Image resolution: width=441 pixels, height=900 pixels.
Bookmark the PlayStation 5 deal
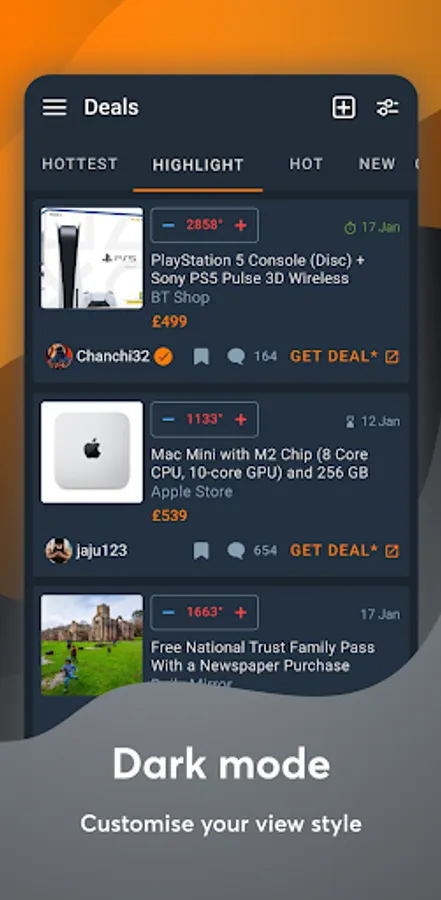pyautogui.click(x=200, y=356)
